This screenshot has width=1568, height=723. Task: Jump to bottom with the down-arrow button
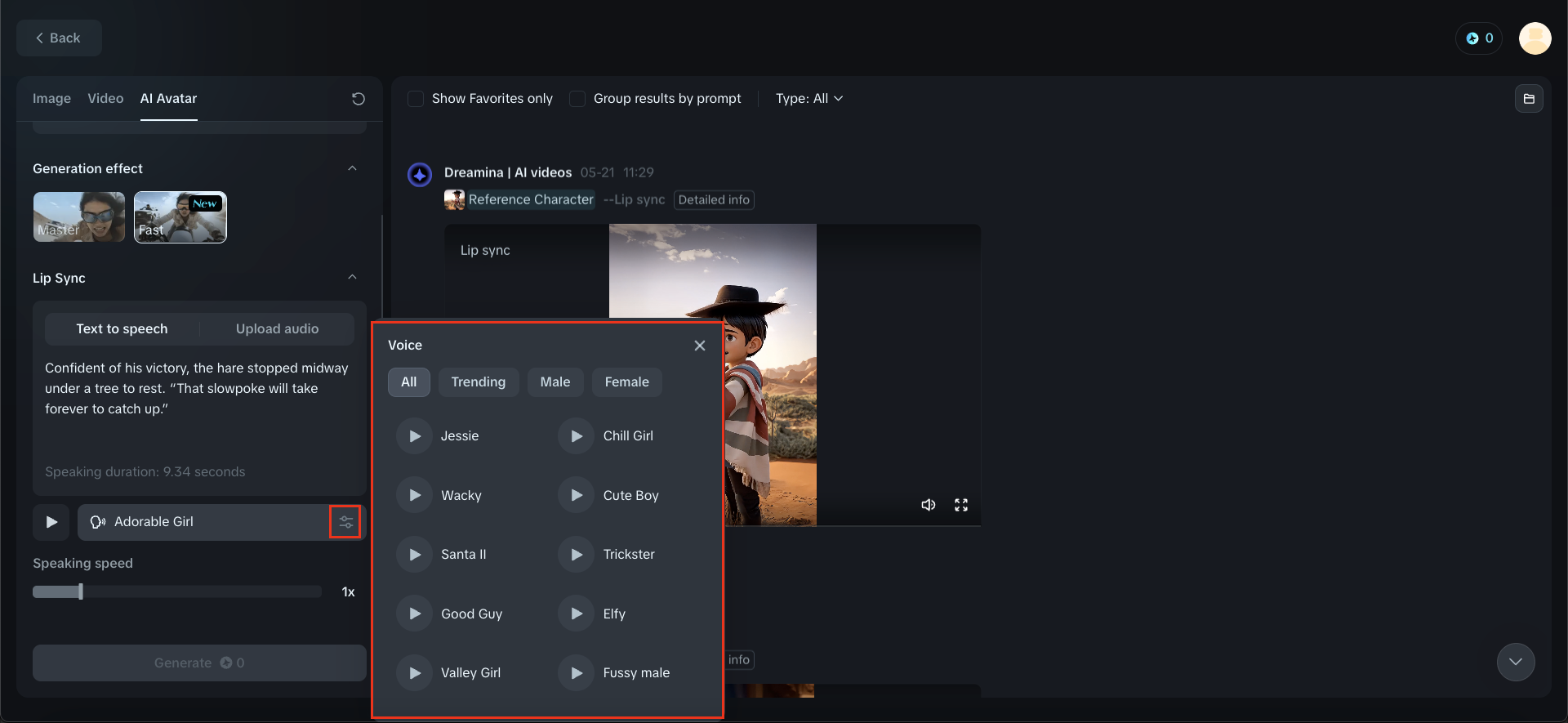[1516, 662]
